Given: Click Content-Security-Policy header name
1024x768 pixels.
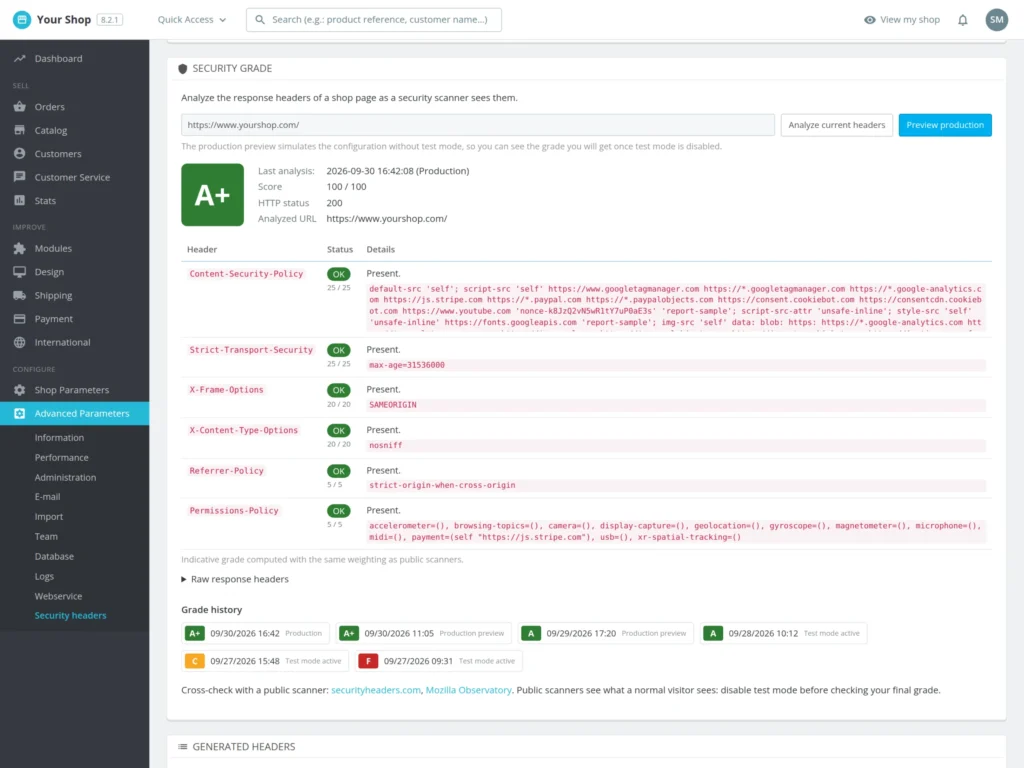Looking at the screenshot, I should tap(246, 274).
